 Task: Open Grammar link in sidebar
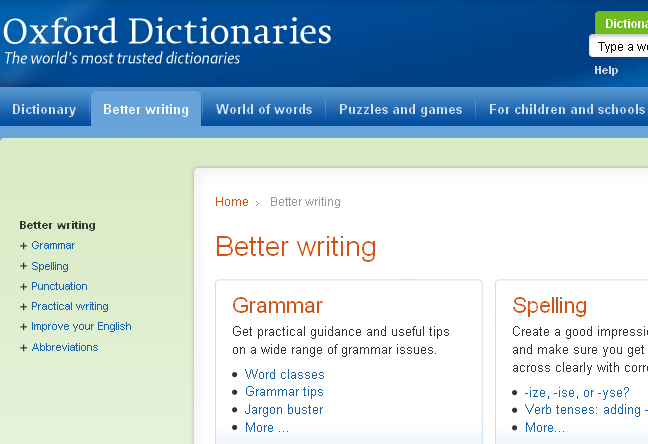(53, 245)
